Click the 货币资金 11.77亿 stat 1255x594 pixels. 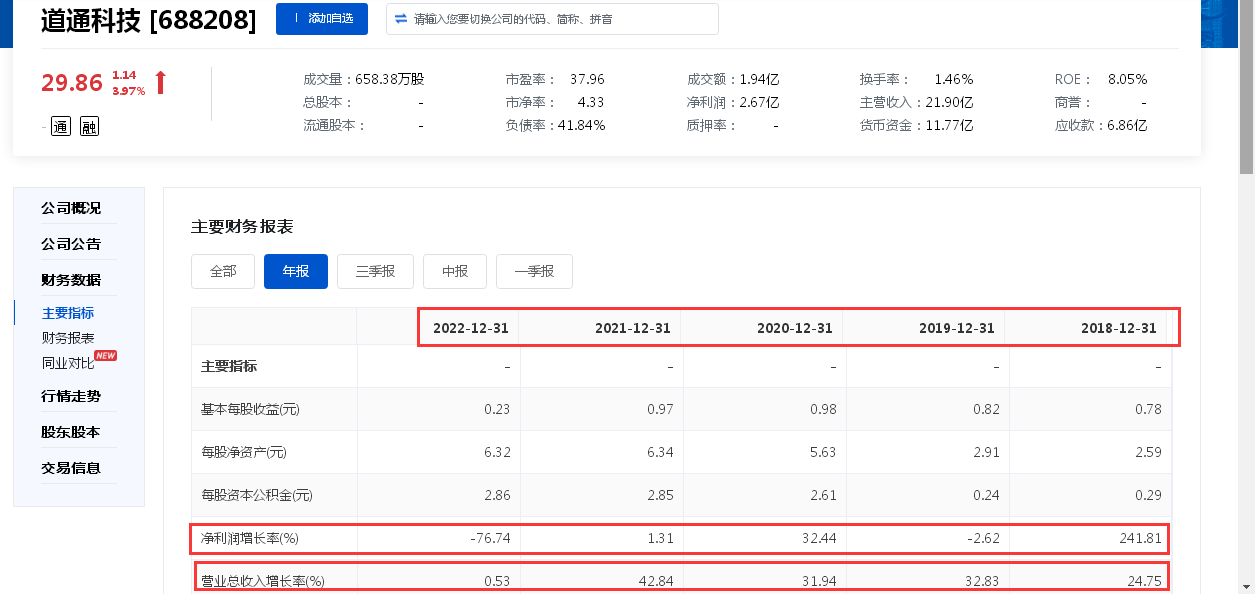click(916, 125)
